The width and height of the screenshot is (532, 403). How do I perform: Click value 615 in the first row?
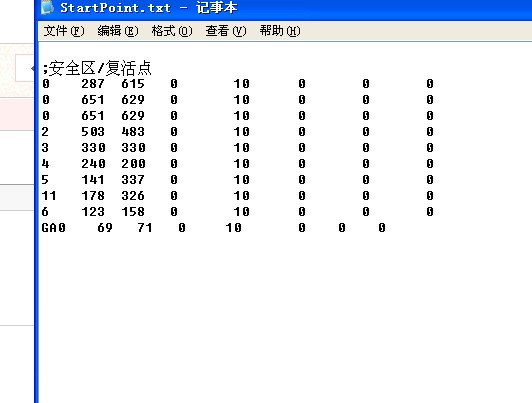point(133,84)
